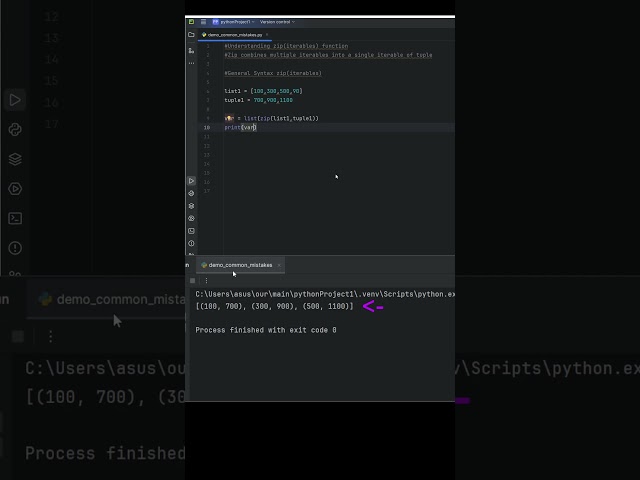Click the zipped list output in console
Viewport: 640px width, 480px height.
click(274, 306)
